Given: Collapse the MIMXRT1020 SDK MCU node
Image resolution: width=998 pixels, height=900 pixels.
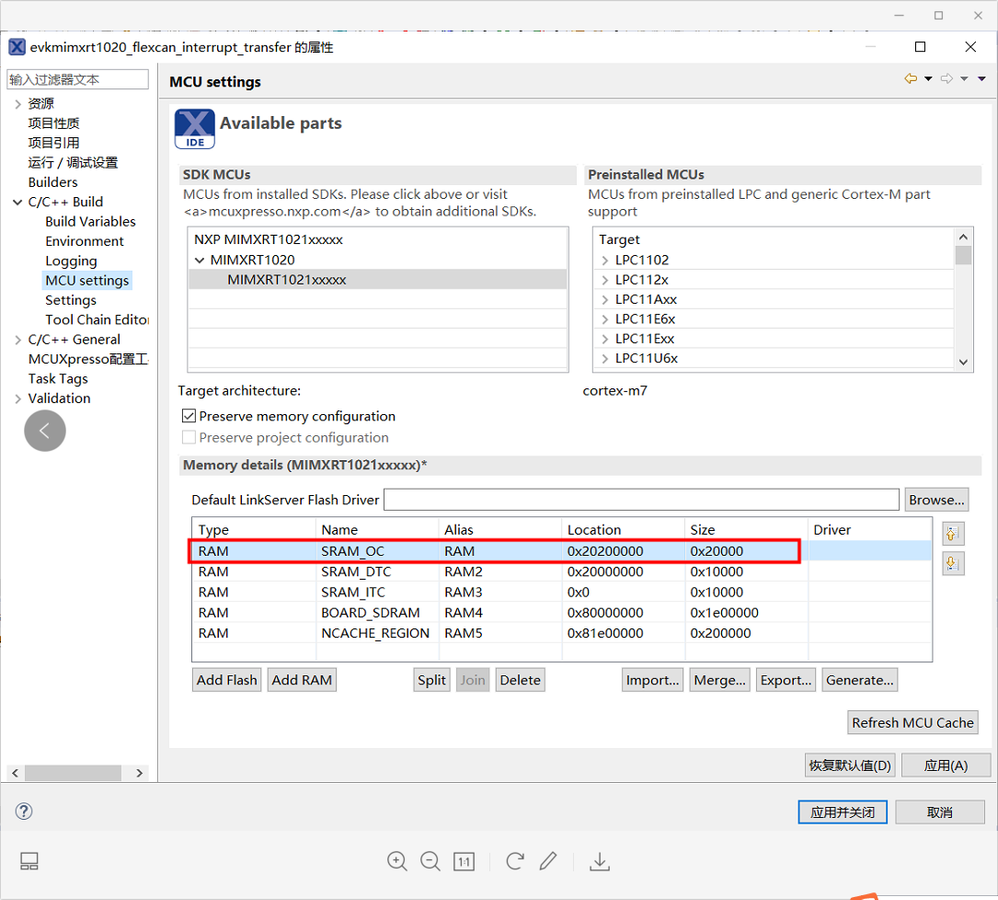Looking at the screenshot, I should pyautogui.click(x=200, y=260).
